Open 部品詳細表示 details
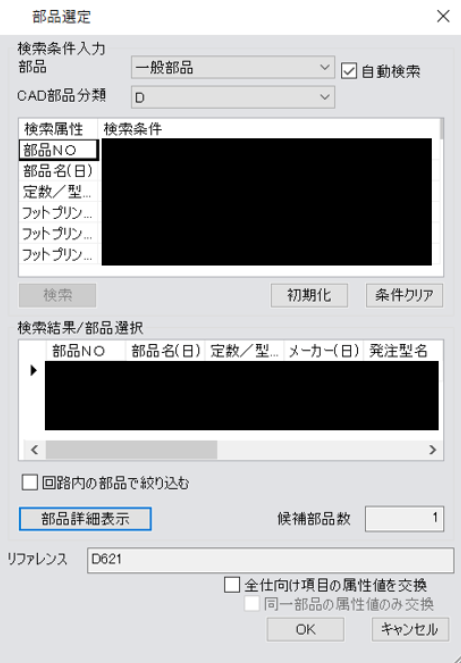Viewport: 461px width, 663px height. (x=85, y=519)
